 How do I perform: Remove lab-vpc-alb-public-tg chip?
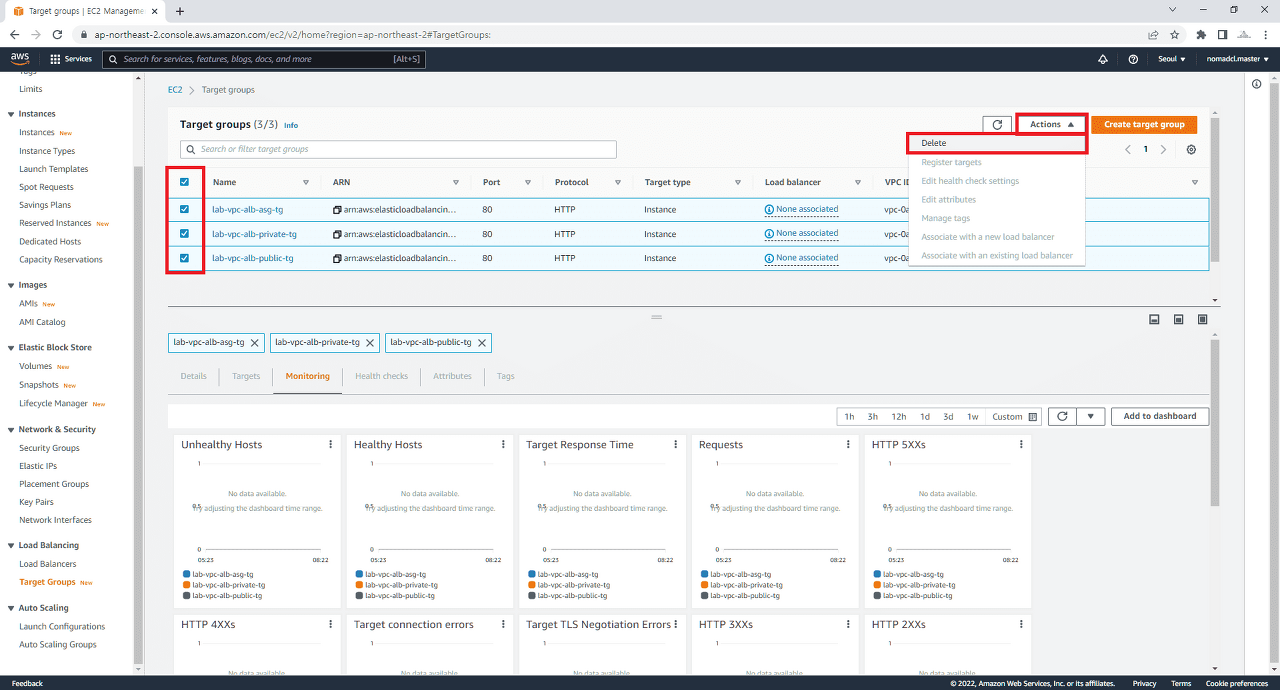(x=482, y=342)
